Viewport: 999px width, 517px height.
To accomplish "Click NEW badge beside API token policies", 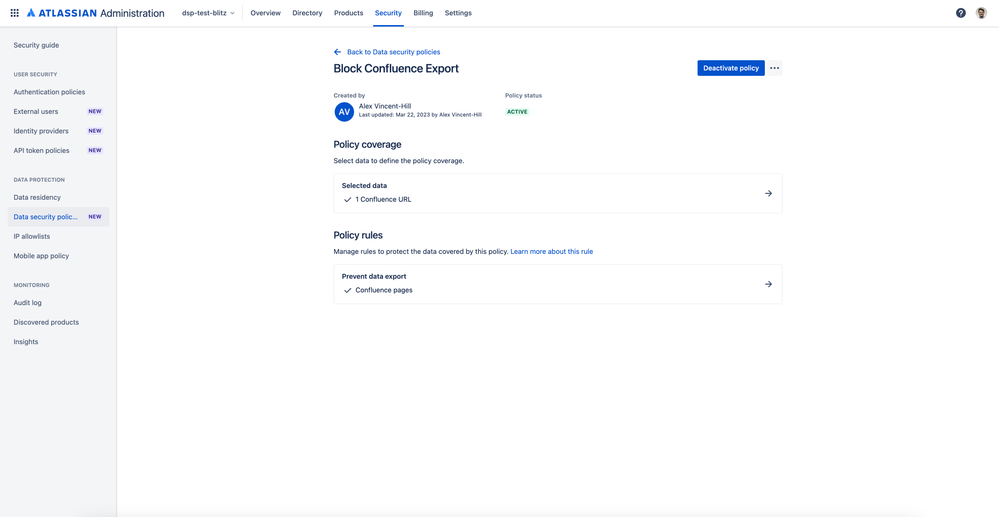I will [95, 150].
